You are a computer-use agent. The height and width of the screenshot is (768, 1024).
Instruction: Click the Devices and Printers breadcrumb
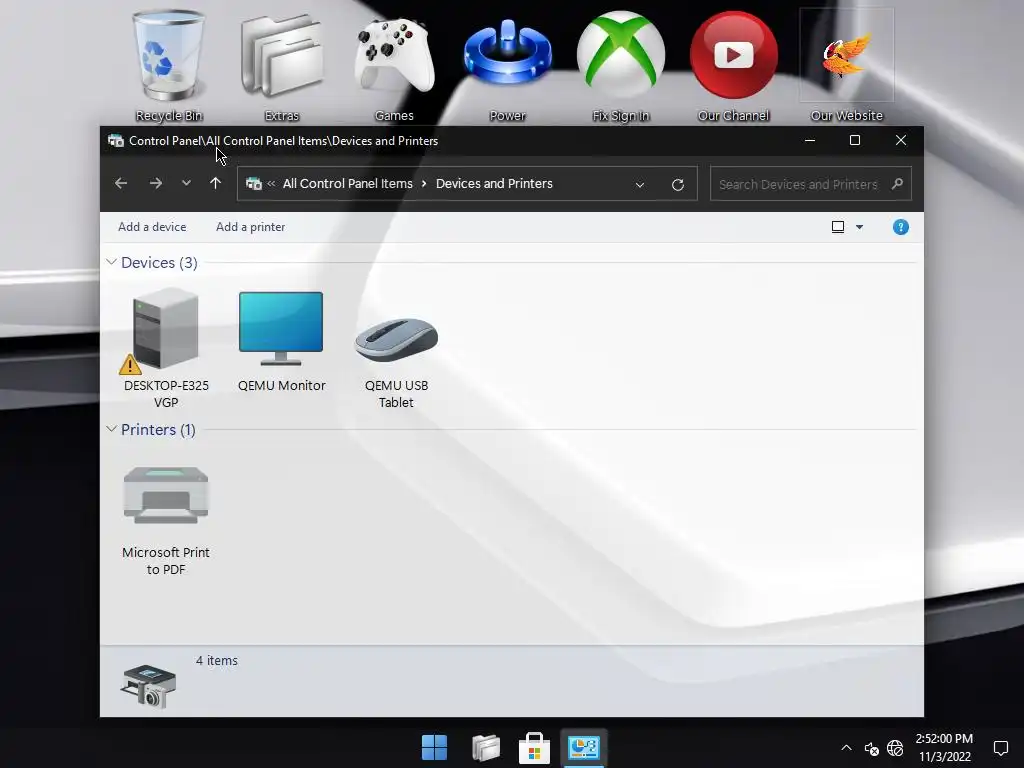(x=494, y=184)
